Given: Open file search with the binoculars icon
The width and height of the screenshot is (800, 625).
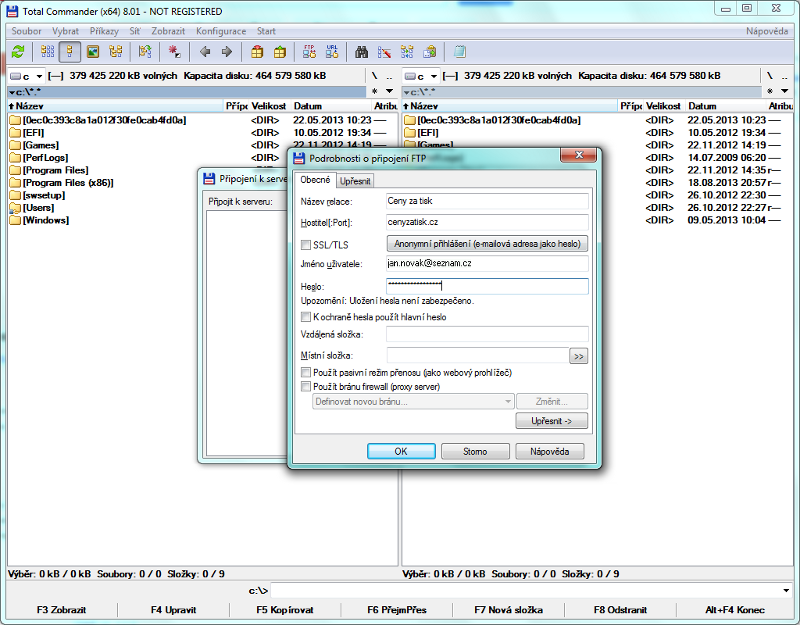Looking at the screenshot, I should click(362, 52).
